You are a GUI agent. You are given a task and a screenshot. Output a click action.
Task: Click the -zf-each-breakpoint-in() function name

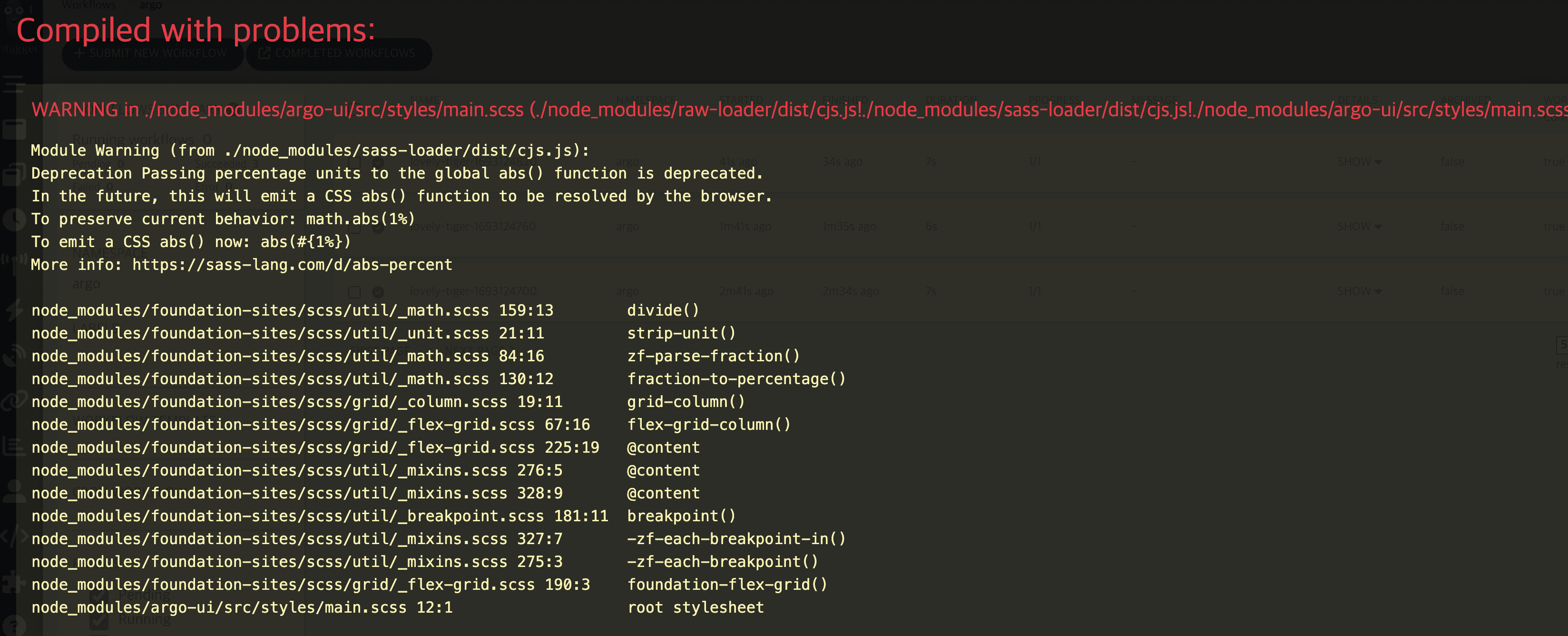[736, 539]
